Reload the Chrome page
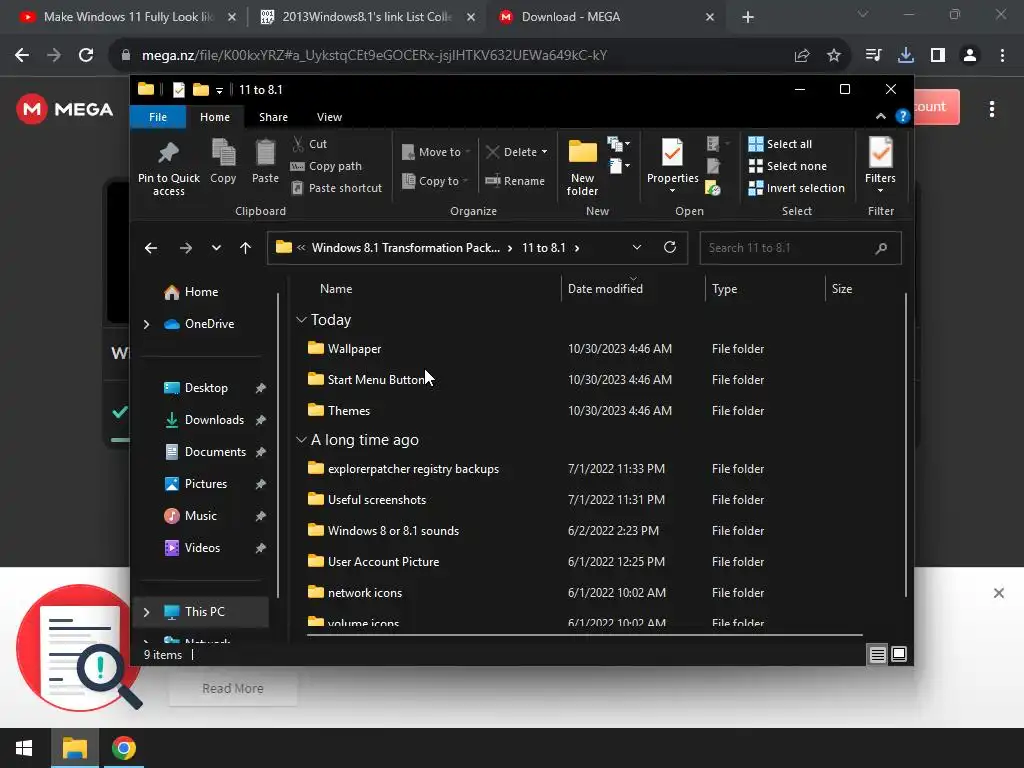The height and width of the screenshot is (768, 1024). 86,56
